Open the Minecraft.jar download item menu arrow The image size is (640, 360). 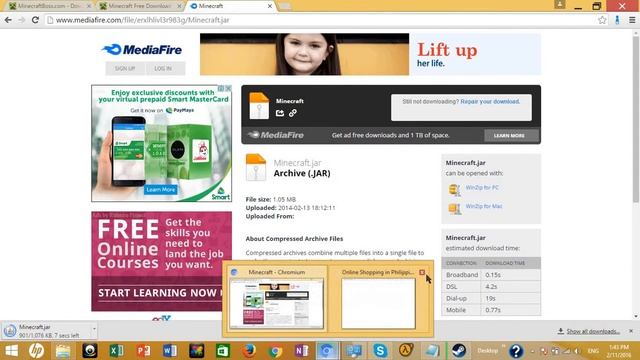click(94, 329)
